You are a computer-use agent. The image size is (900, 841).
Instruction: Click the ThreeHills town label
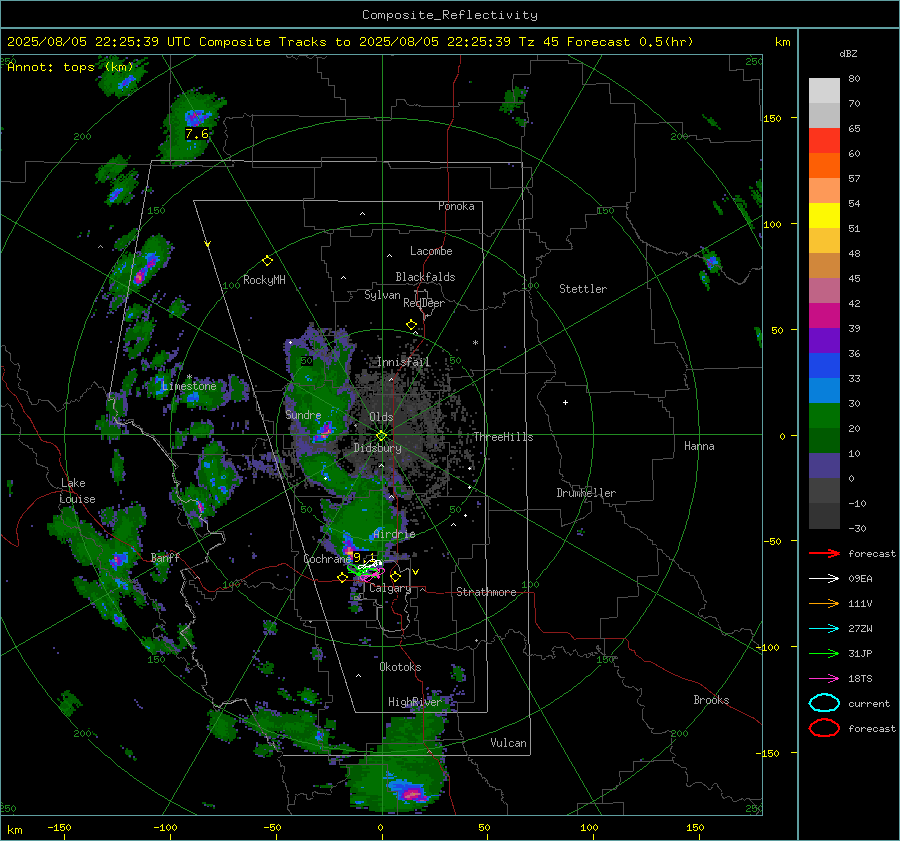503,437
